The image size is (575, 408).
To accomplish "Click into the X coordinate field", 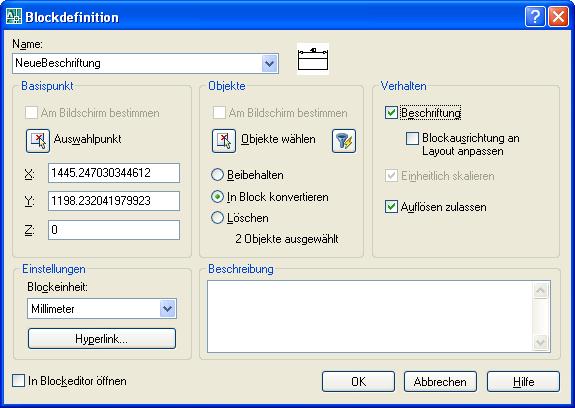I will (x=114, y=173).
